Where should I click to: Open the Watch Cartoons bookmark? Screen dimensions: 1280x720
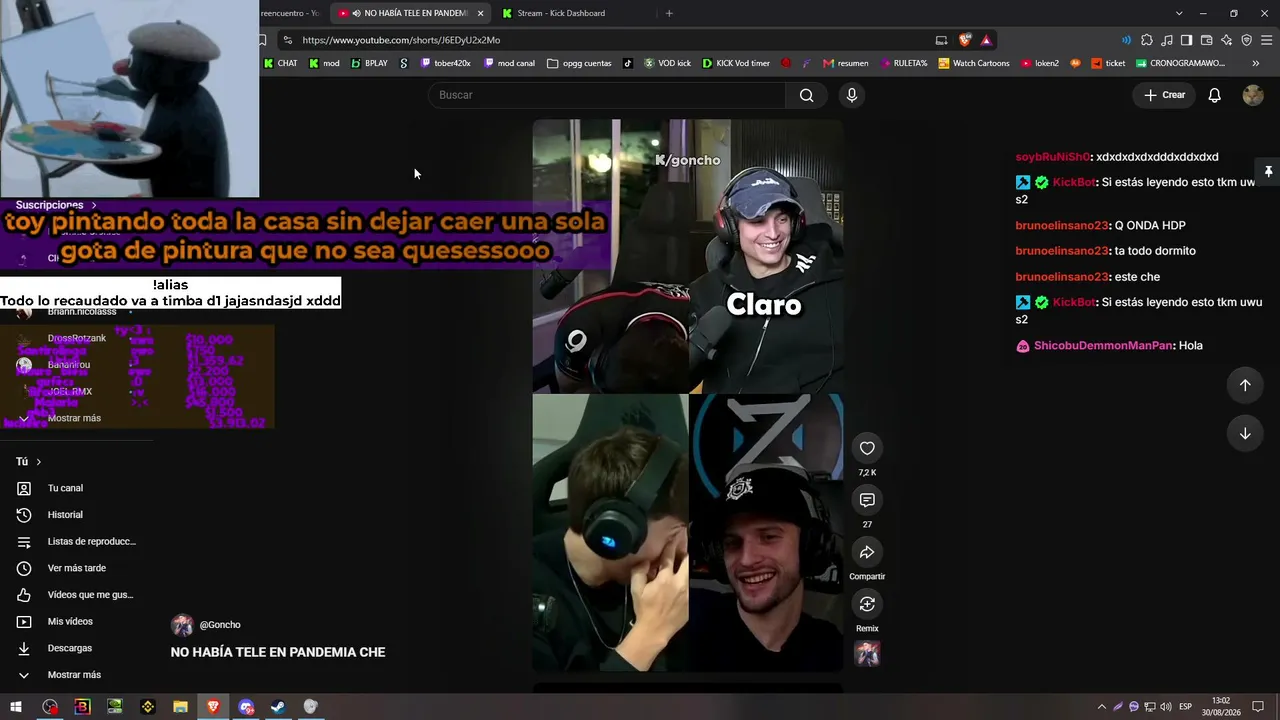(x=974, y=63)
